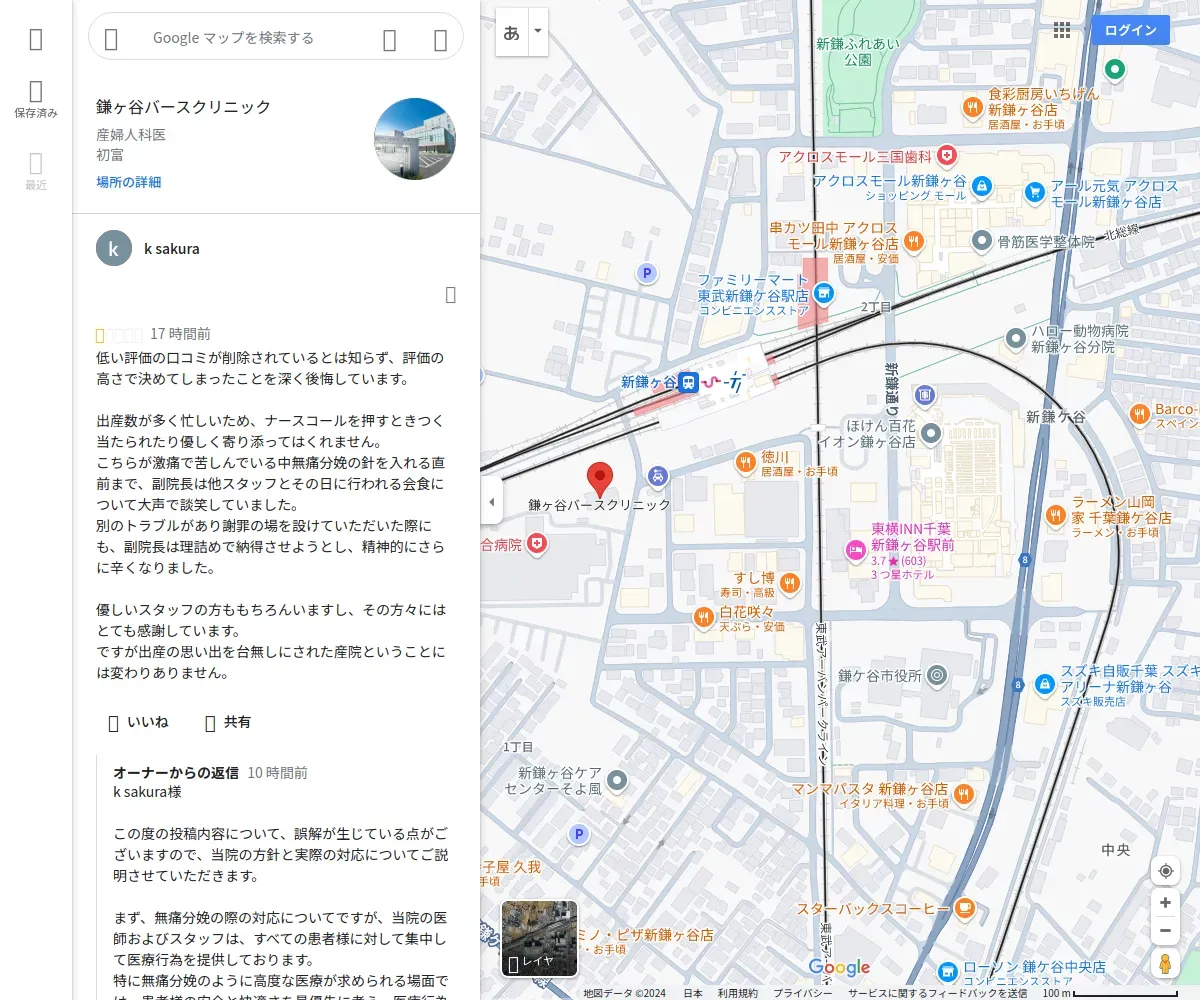
Task: Click the 串カツ田中 restaurant marker
Action: click(x=913, y=240)
